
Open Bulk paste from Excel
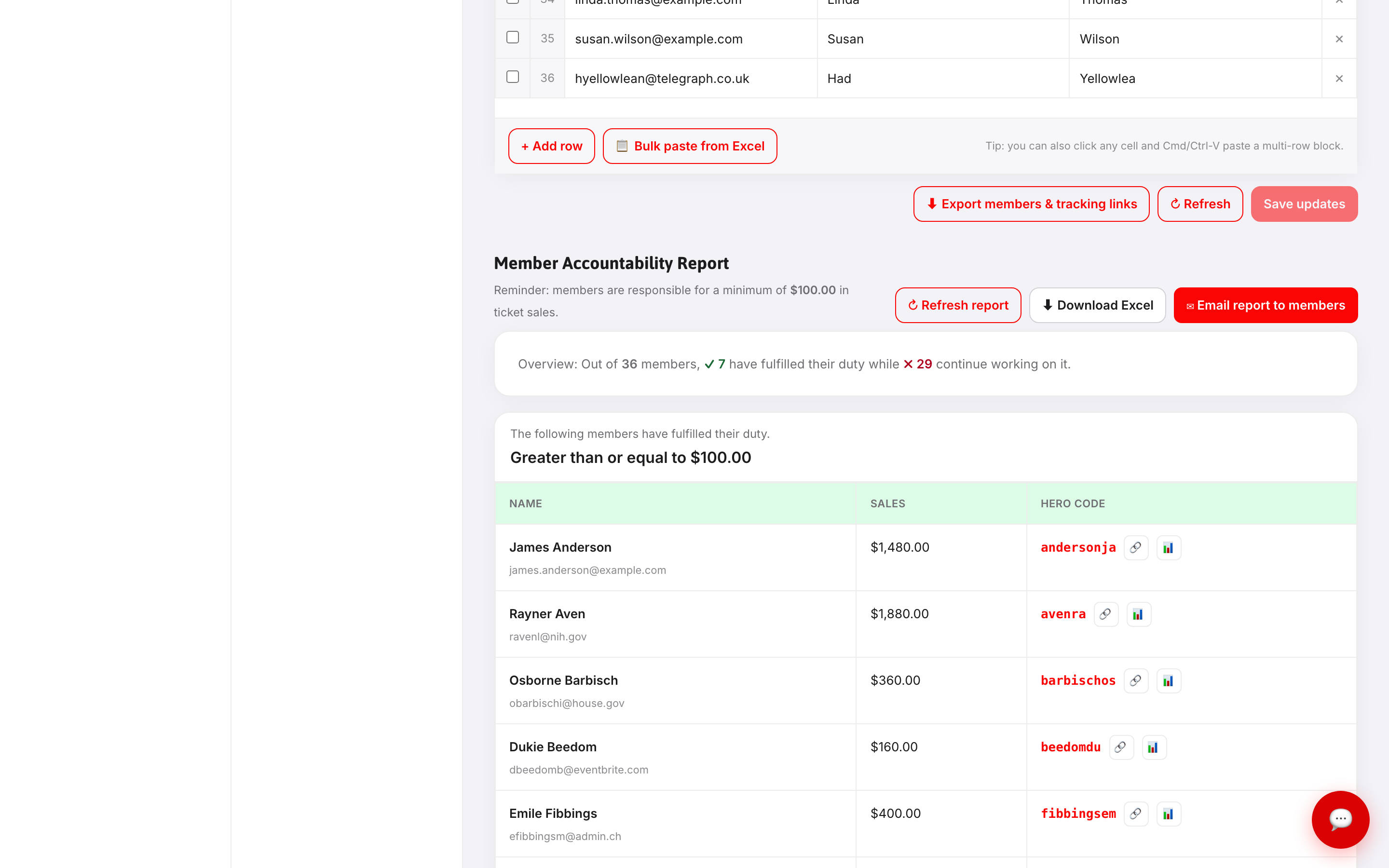[690, 147]
